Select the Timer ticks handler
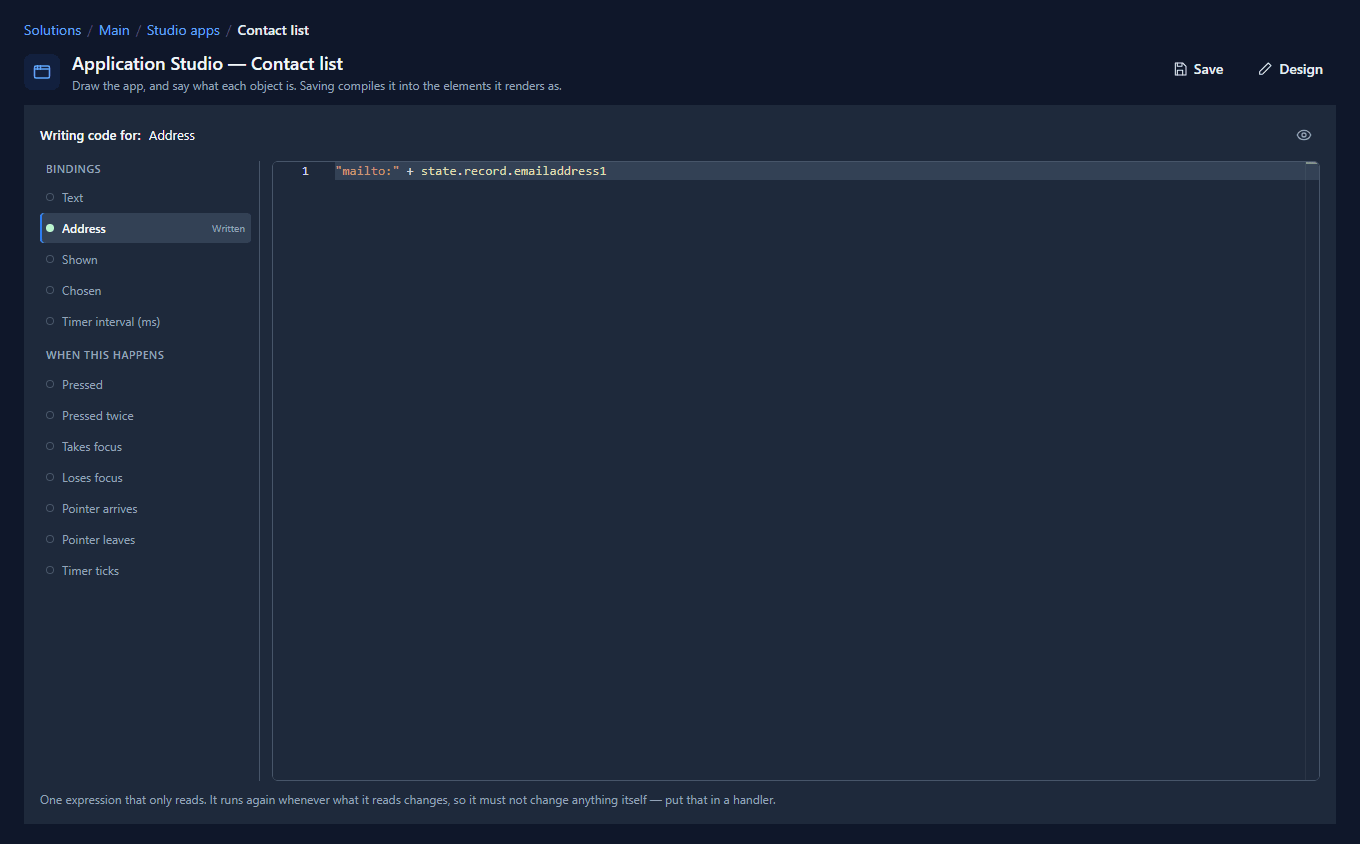Viewport: 1360px width, 844px height. pos(145,571)
